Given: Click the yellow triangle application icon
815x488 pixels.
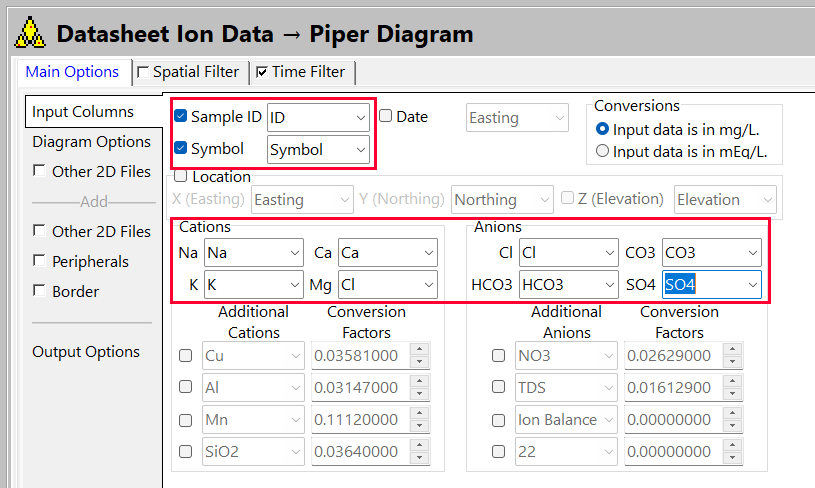Looking at the screenshot, I should point(30,34).
